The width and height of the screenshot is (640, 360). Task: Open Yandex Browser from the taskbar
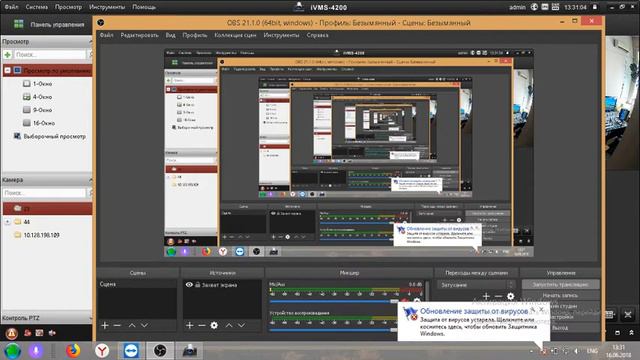coord(102,351)
